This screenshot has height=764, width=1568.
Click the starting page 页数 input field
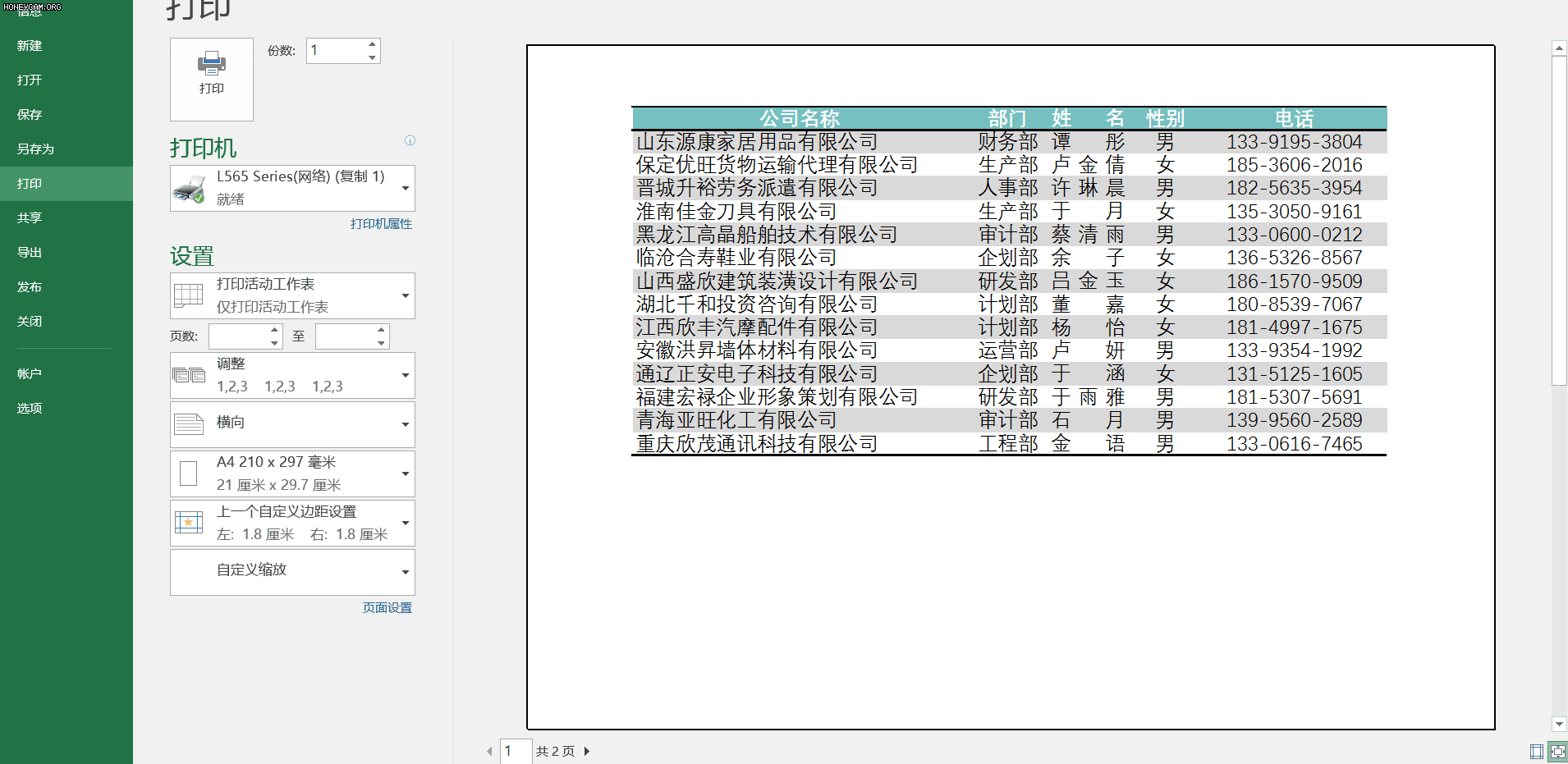tap(238, 336)
